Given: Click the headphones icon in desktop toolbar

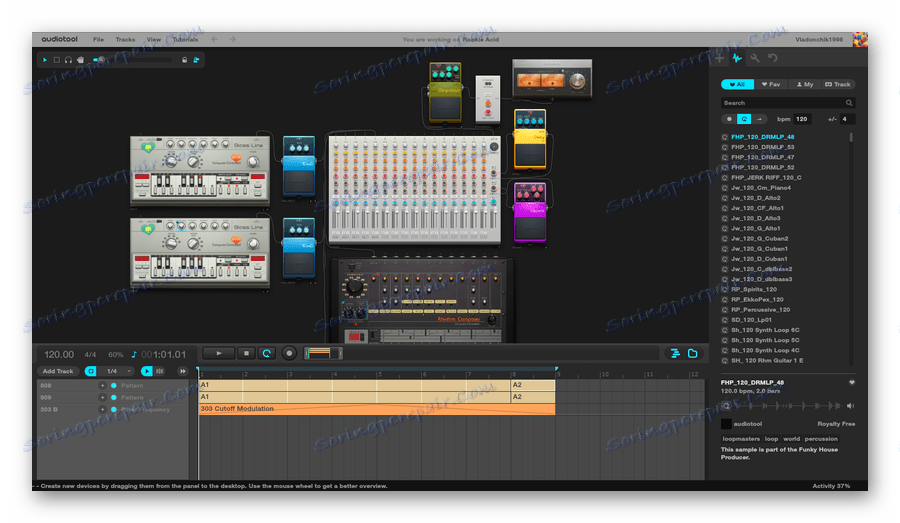Looking at the screenshot, I should click(x=67, y=60).
